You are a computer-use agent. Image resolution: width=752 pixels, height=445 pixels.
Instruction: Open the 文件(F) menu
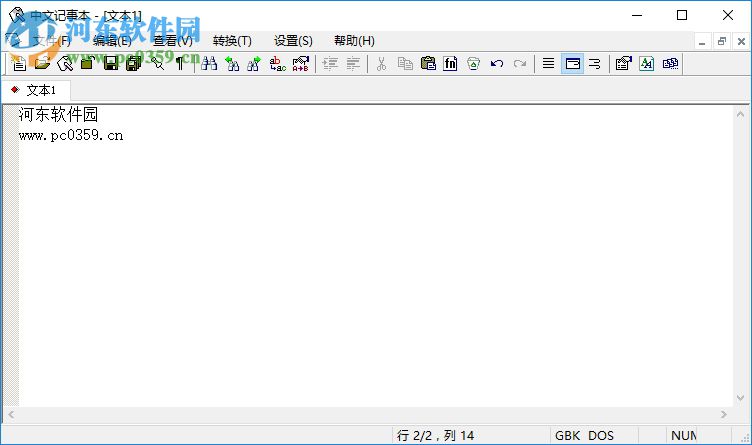(x=52, y=41)
